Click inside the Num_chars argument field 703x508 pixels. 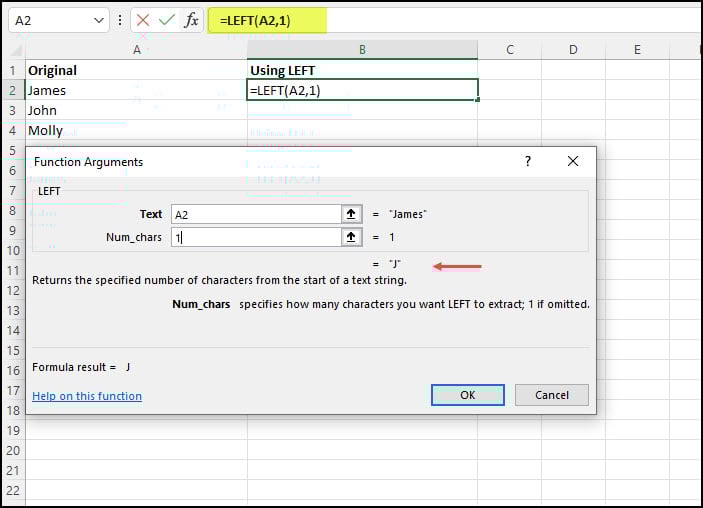255,237
